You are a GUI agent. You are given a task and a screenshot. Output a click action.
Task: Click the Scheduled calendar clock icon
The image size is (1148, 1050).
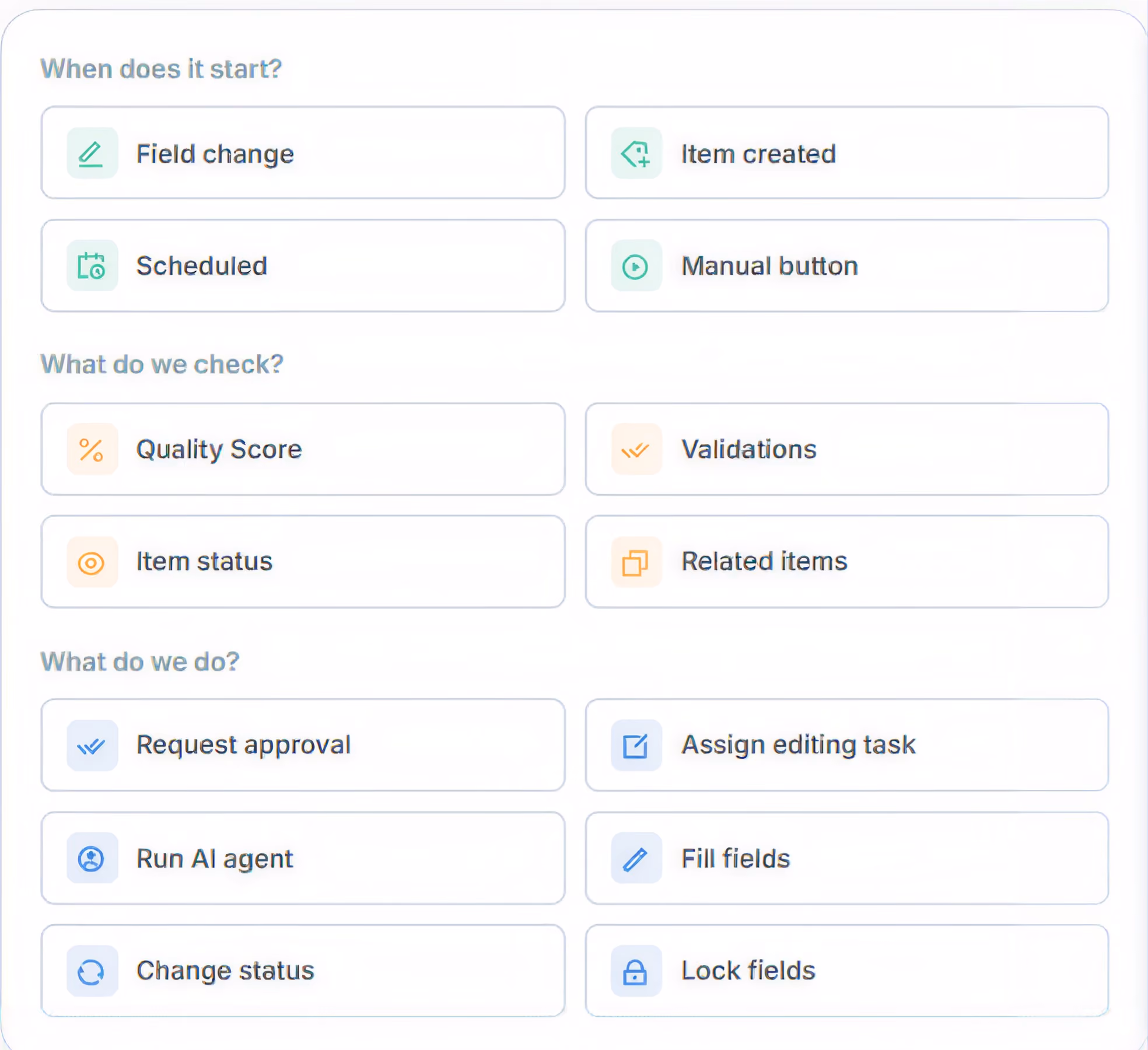click(x=92, y=266)
